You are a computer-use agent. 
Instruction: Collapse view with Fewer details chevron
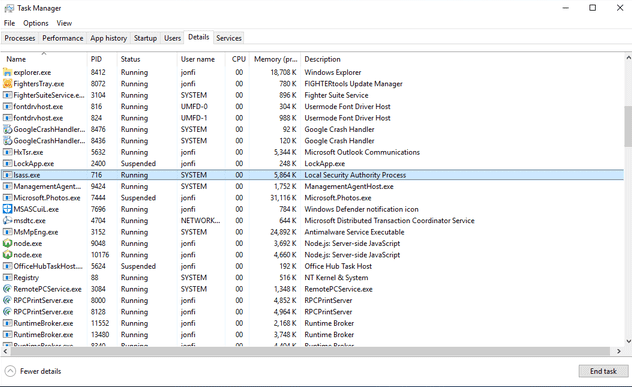[10, 371]
